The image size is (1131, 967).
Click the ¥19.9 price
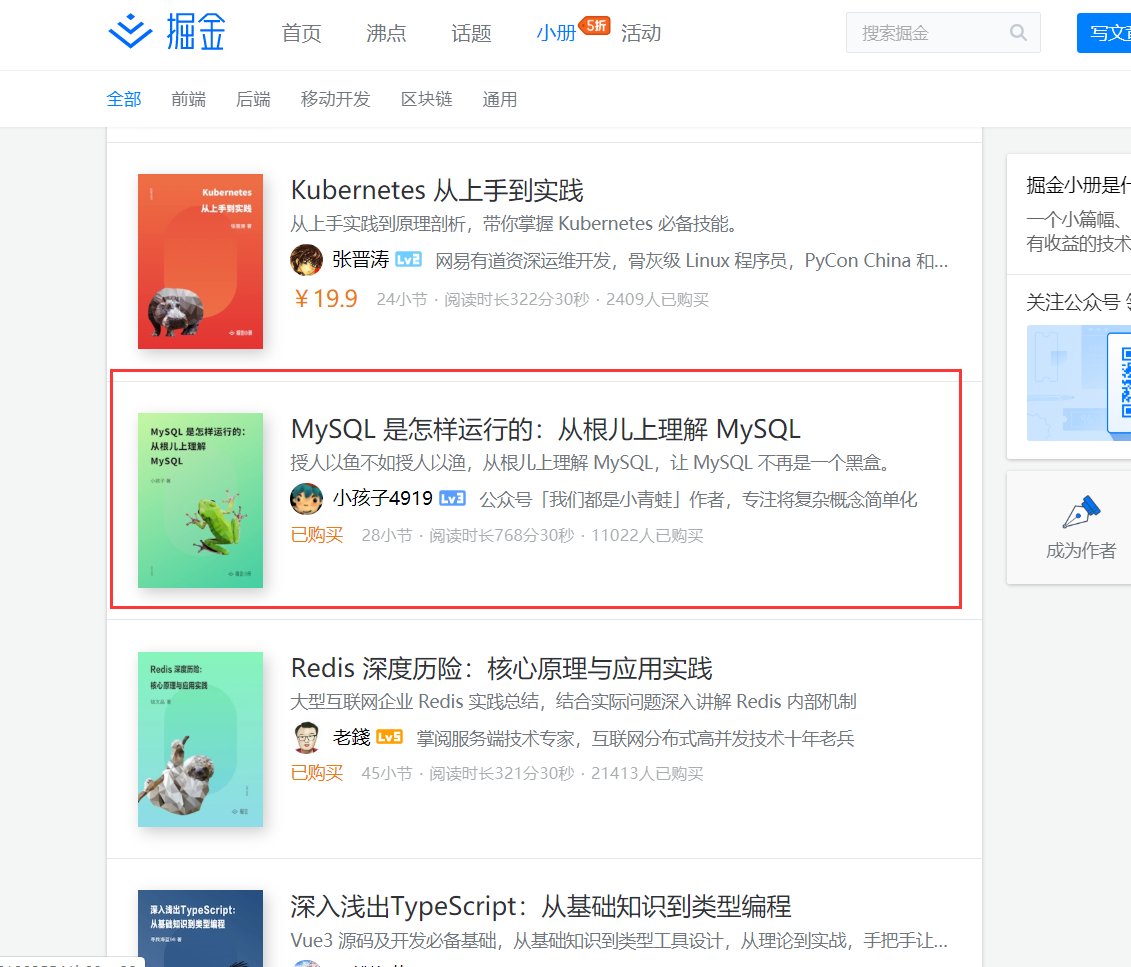pos(325,299)
